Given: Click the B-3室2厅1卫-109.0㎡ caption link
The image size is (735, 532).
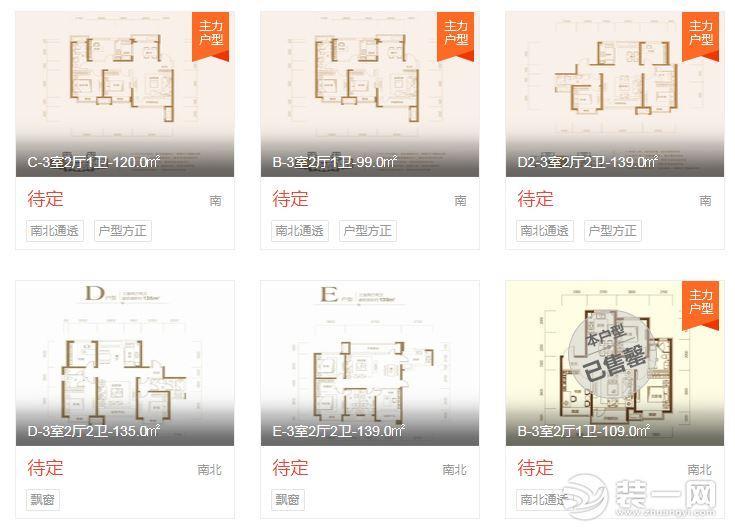Looking at the screenshot, I should 584,431.
